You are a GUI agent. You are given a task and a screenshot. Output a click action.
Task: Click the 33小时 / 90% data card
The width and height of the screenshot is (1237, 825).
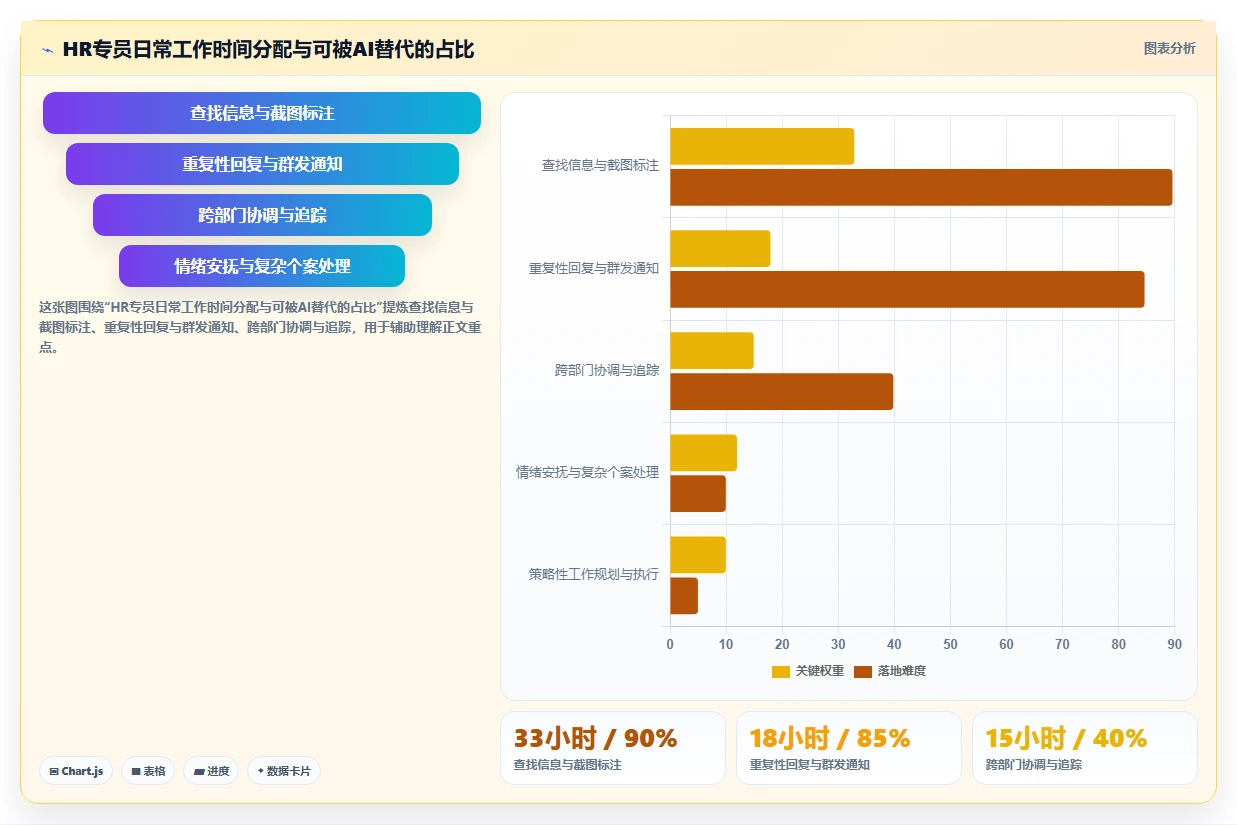point(612,748)
